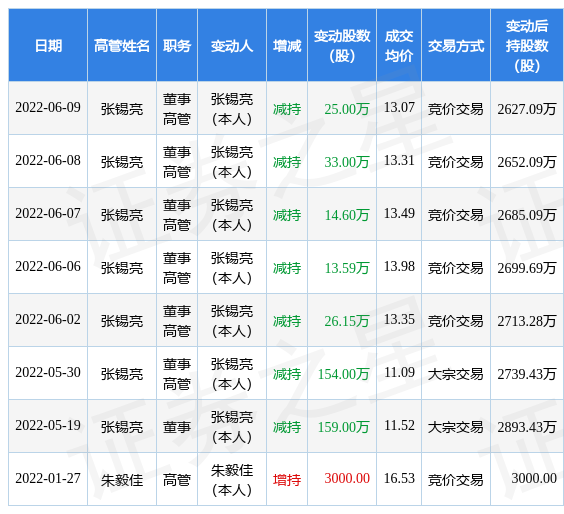Image resolution: width=564 pixels, height=514 pixels.
Task: Click 竞价交易 in the 2022-01-27 row
Action: (x=455, y=480)
